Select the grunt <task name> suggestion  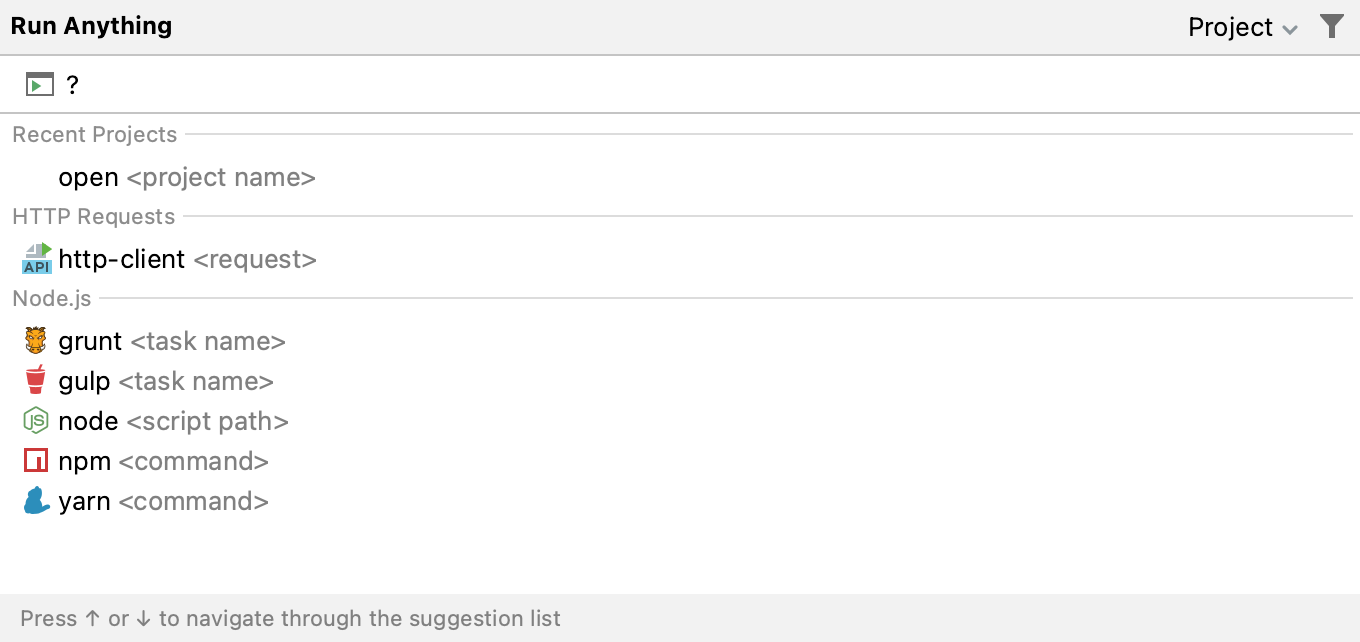coord(170,340)
